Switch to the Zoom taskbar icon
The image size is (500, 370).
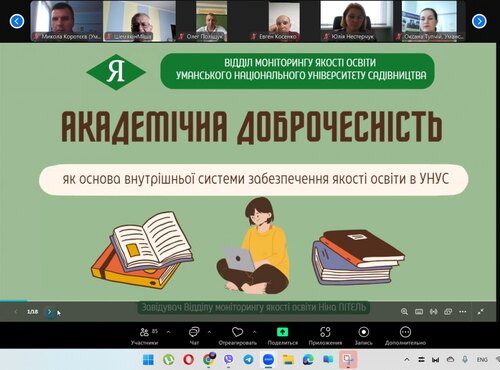[268, 360]
